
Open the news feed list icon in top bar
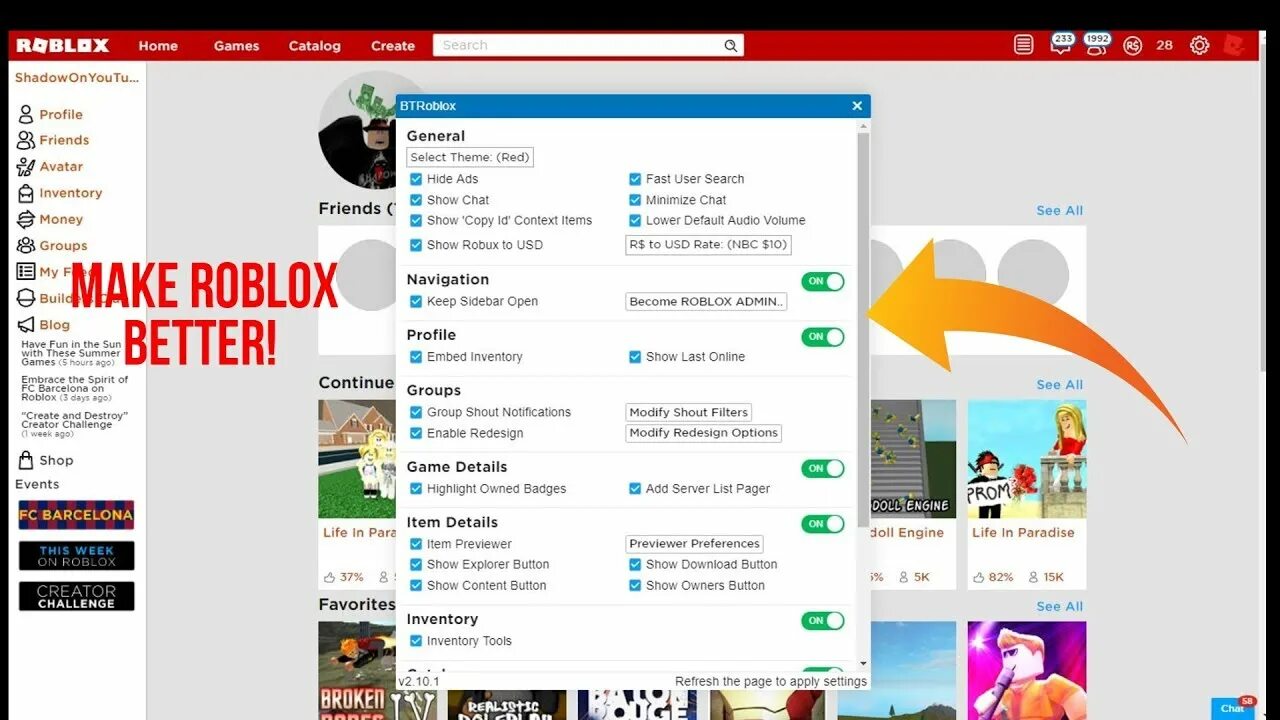coord(1023,45)
